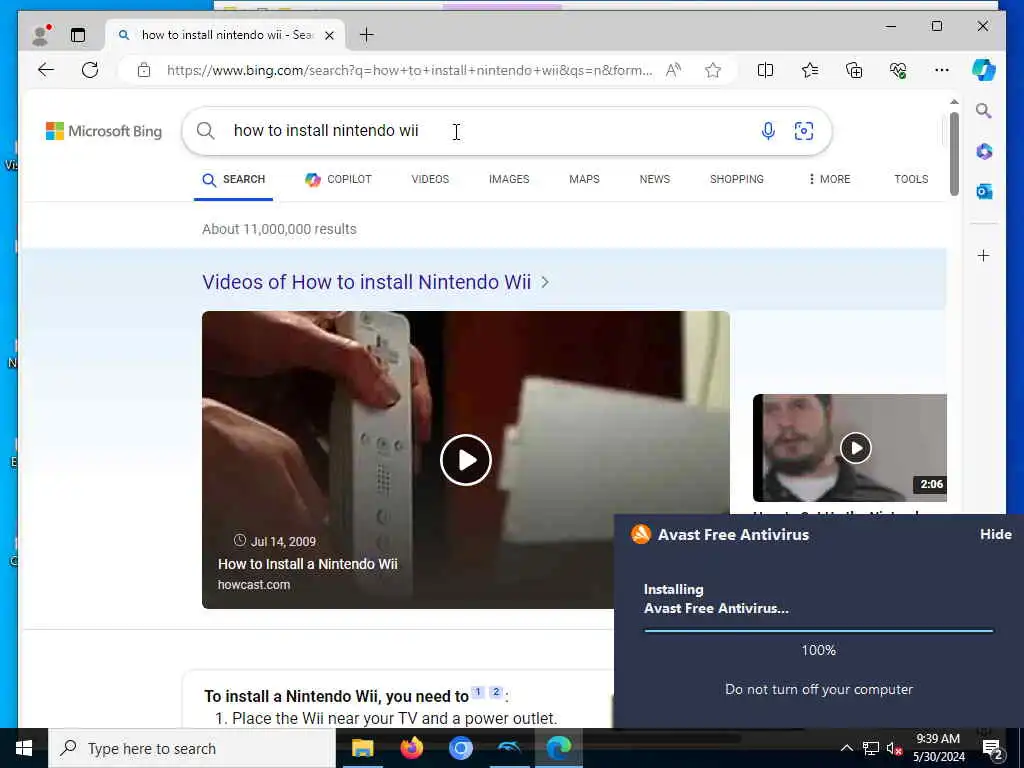
Task: Refresh the current page
Action: [x=90, y=70]
